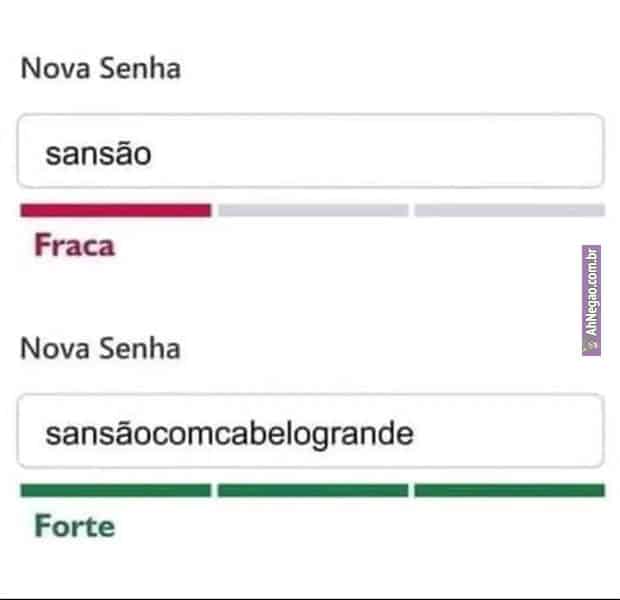Click the leftmost green strength segment
The width and height of the screenshot is (620, 600).
coord(115,490)
